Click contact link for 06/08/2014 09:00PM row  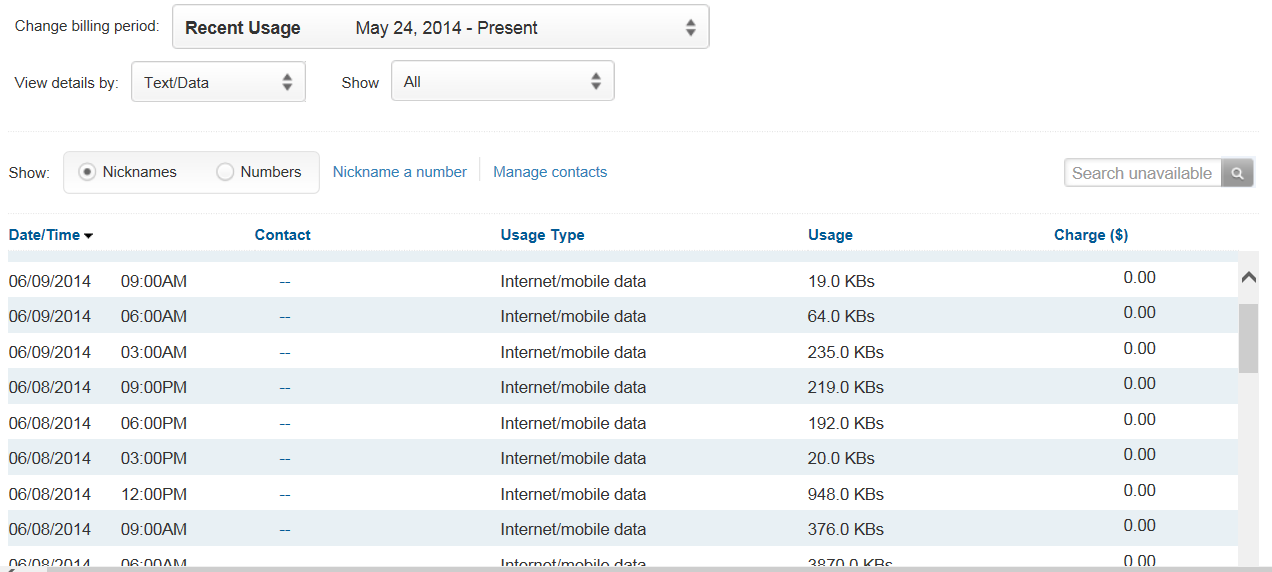(285, 388)
